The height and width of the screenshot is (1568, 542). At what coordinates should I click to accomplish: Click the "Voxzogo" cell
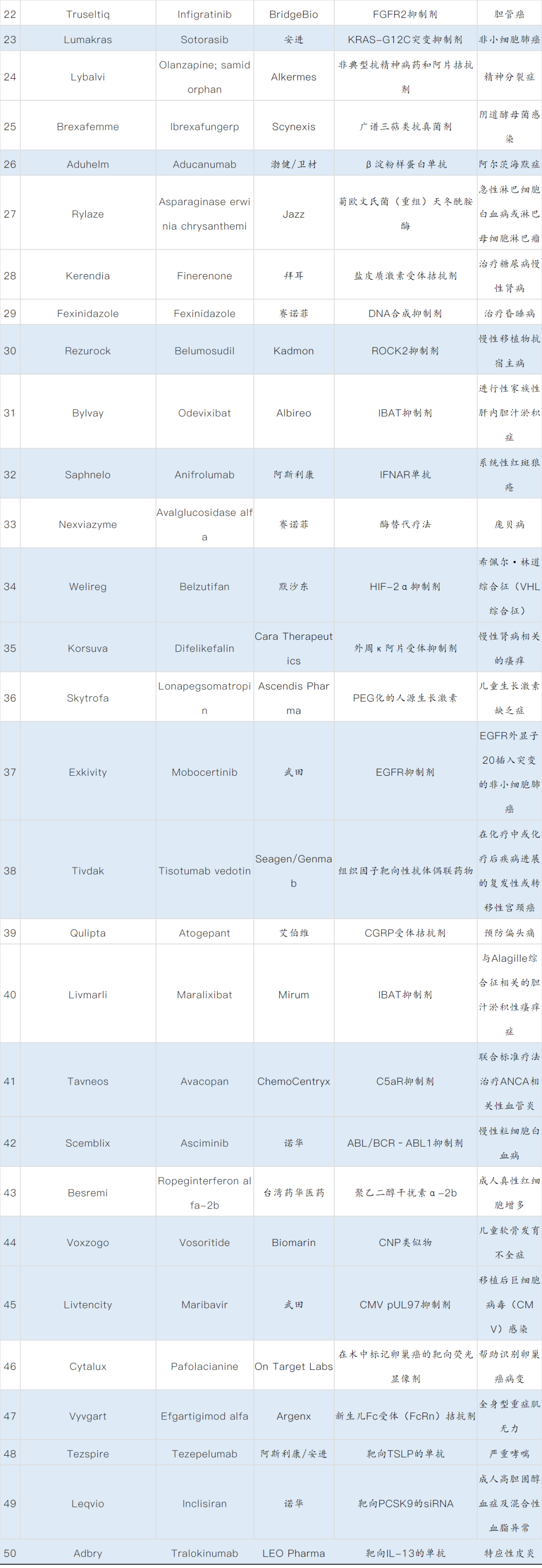click(88, 1243)
